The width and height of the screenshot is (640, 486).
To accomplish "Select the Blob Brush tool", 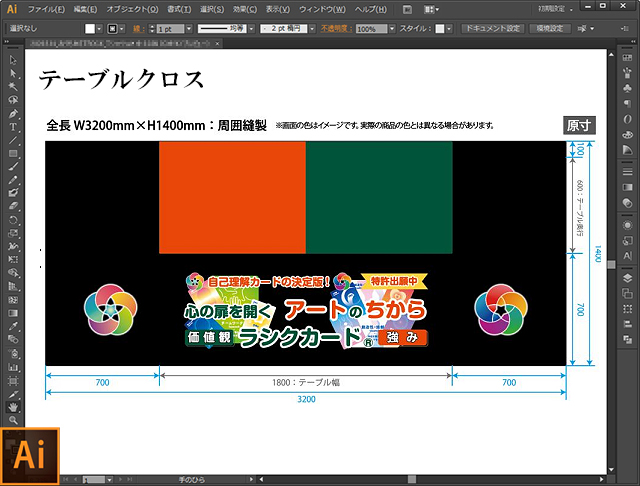I will pyautogui.click(x=13, y=193).
